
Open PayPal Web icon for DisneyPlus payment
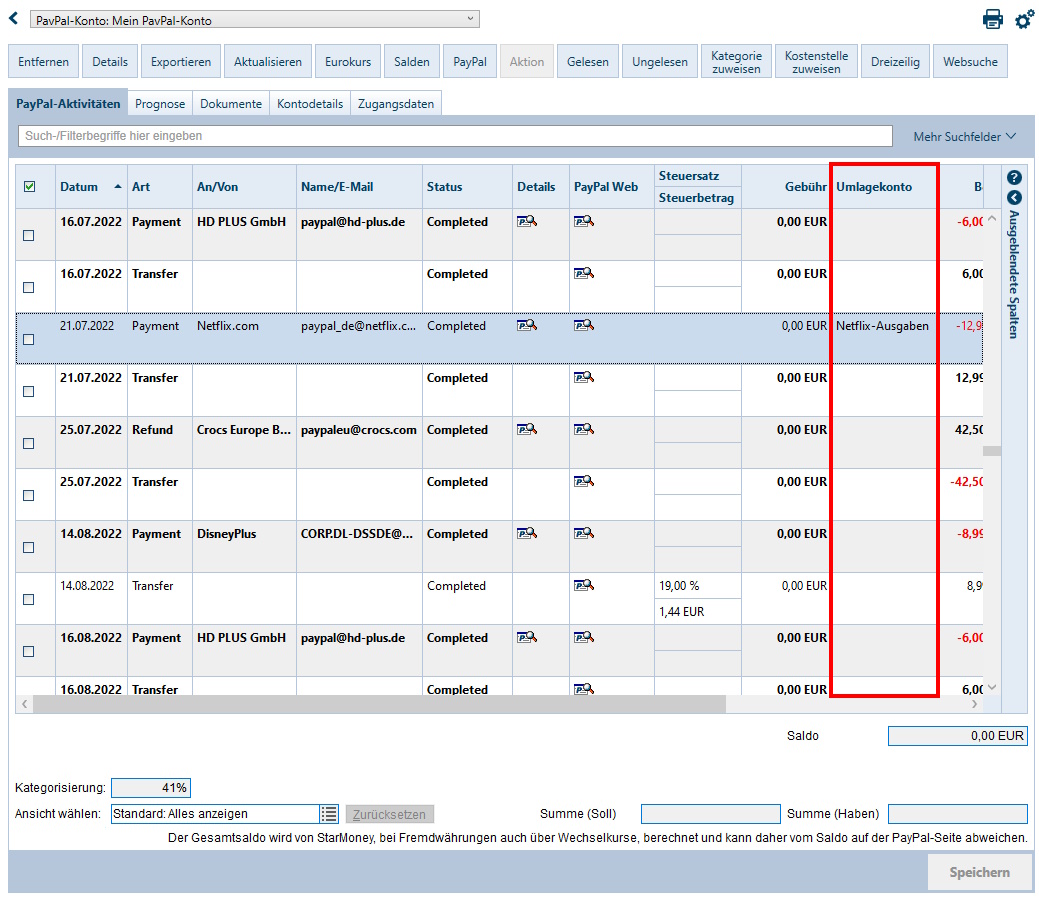tap(584, 533)
